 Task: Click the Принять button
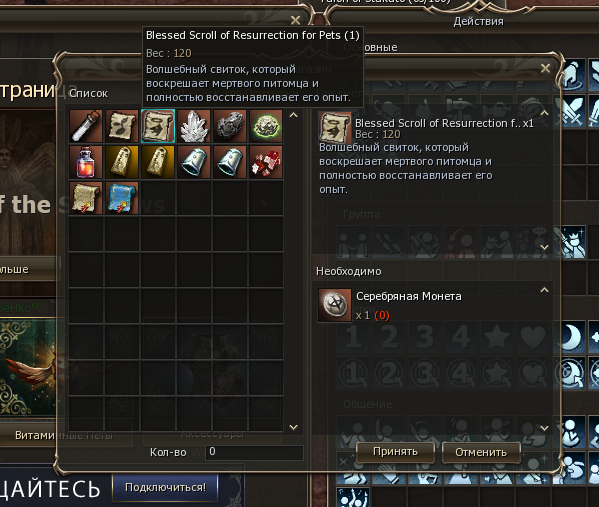(x=395, y=452)
